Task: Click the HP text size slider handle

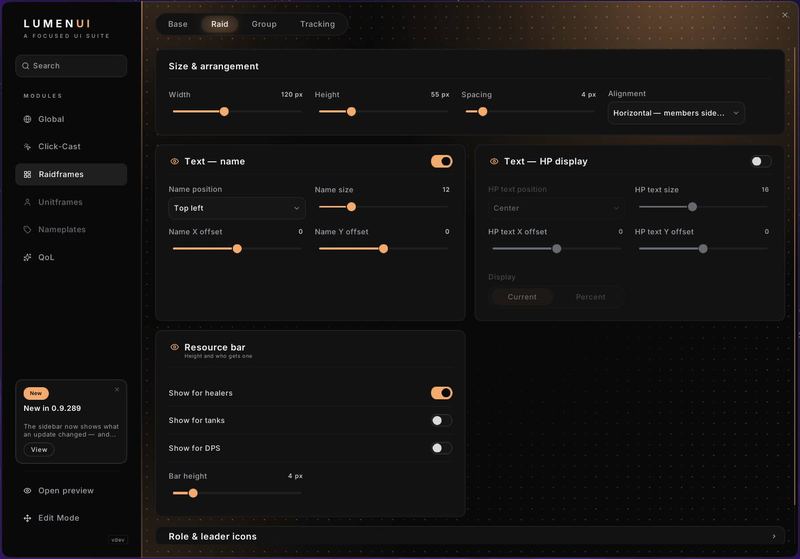Action: tap(692, 207)
